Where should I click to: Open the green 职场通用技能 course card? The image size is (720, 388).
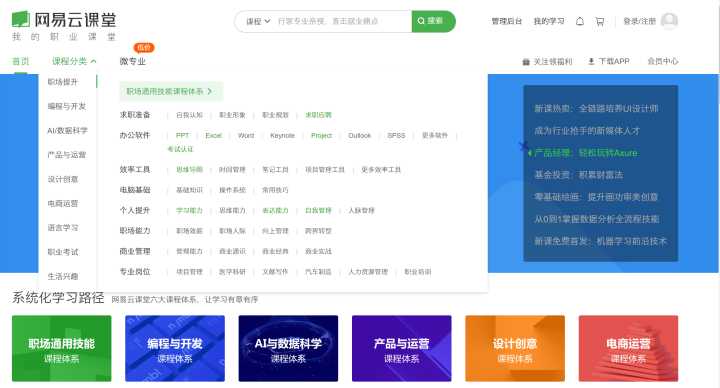click(62, 348)
